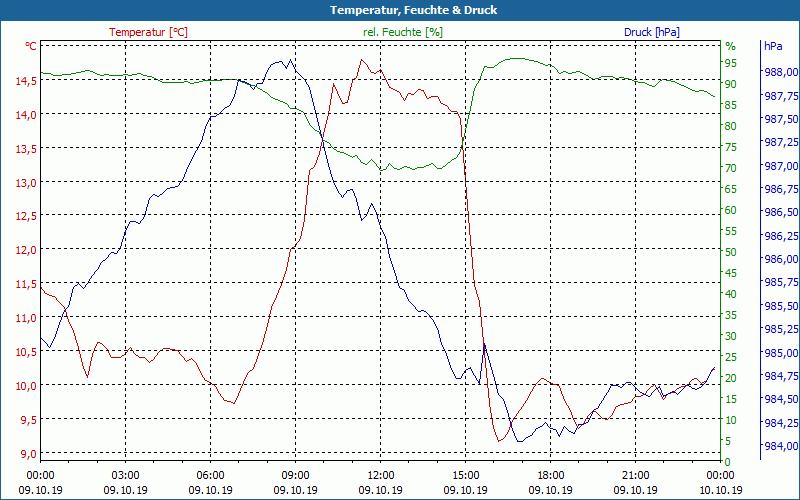Click the "9,0" temperature axis value
The image size is (800, 500).
(x=29, y=454)
